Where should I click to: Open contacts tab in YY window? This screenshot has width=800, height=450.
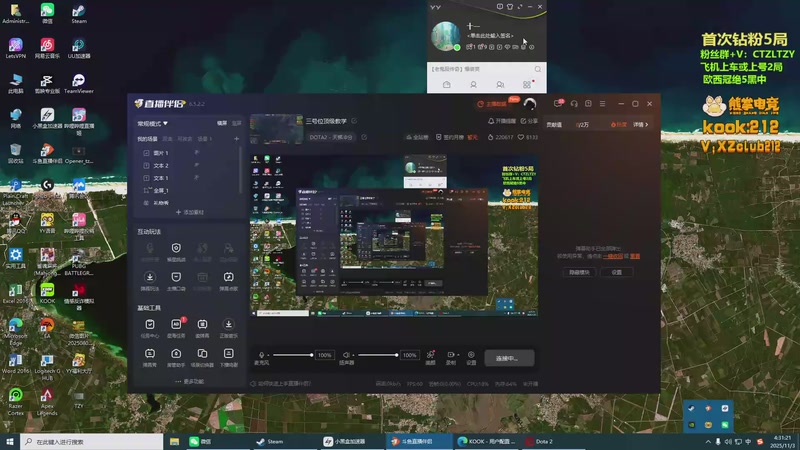point(473,85)
